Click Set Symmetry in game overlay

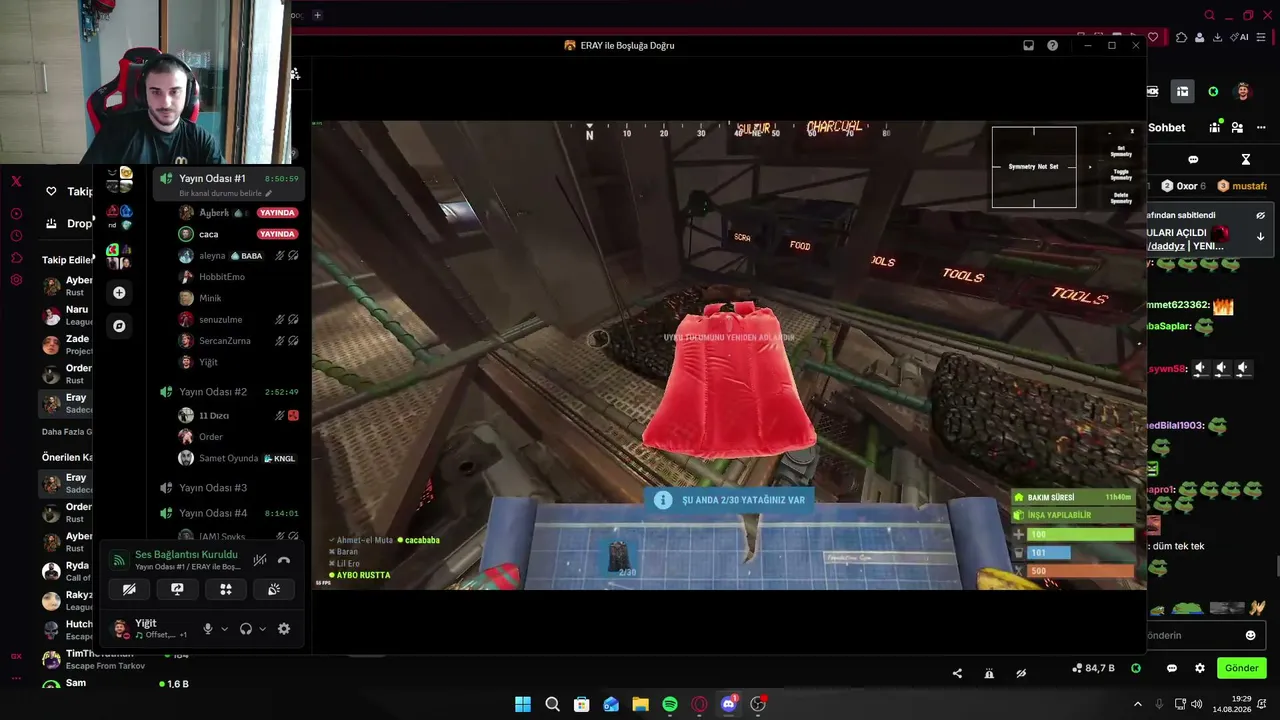click(x=1121, y=151)
